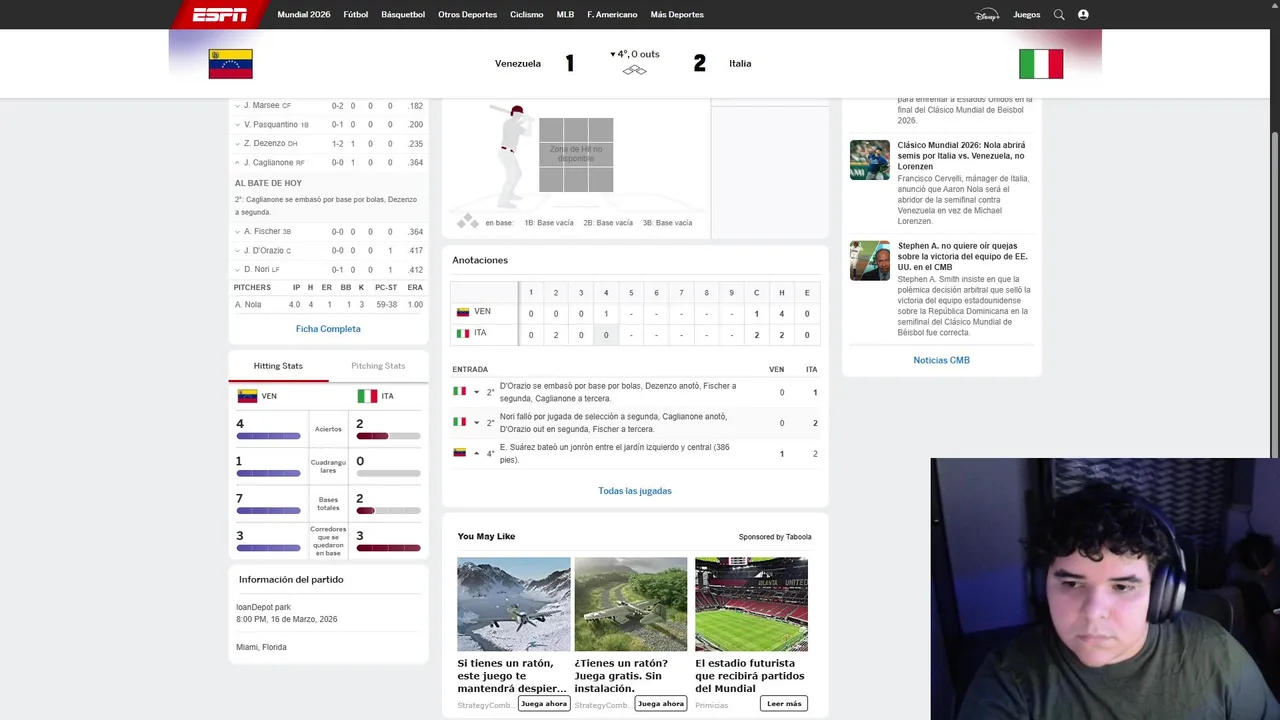The width and height of the screenshot is (1280, 720).
Task: Click the 'Miami, Florida' location text
Action: (261, 647)
